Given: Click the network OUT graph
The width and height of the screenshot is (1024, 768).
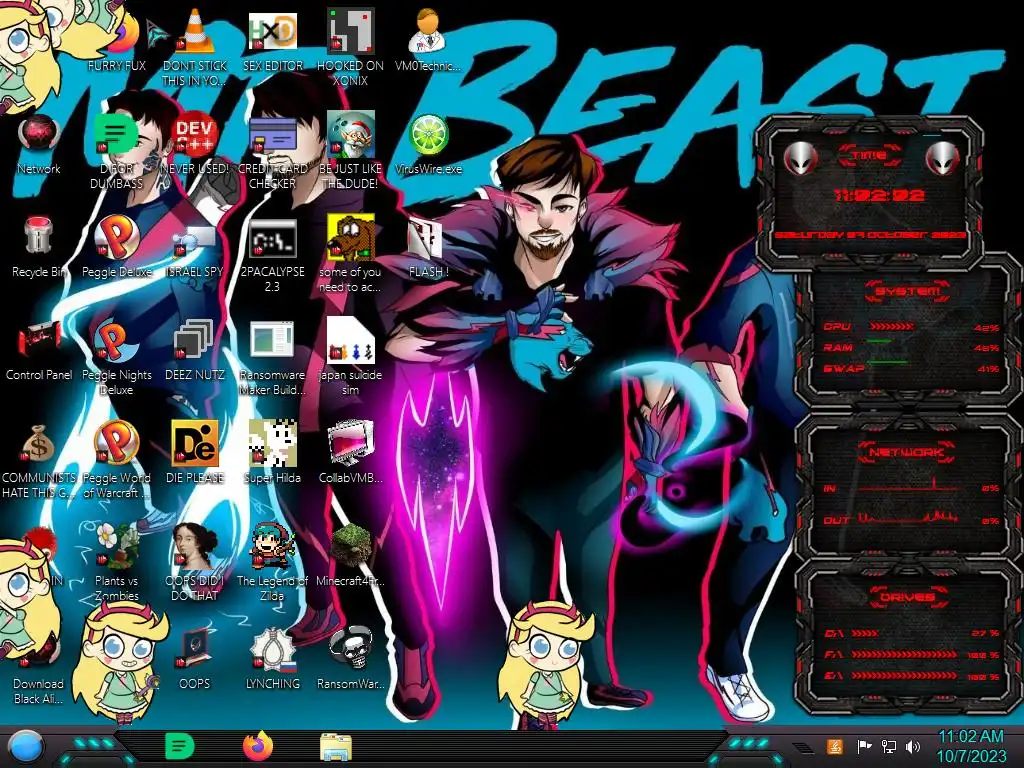Looking at the screenshot, I should 909,517.
